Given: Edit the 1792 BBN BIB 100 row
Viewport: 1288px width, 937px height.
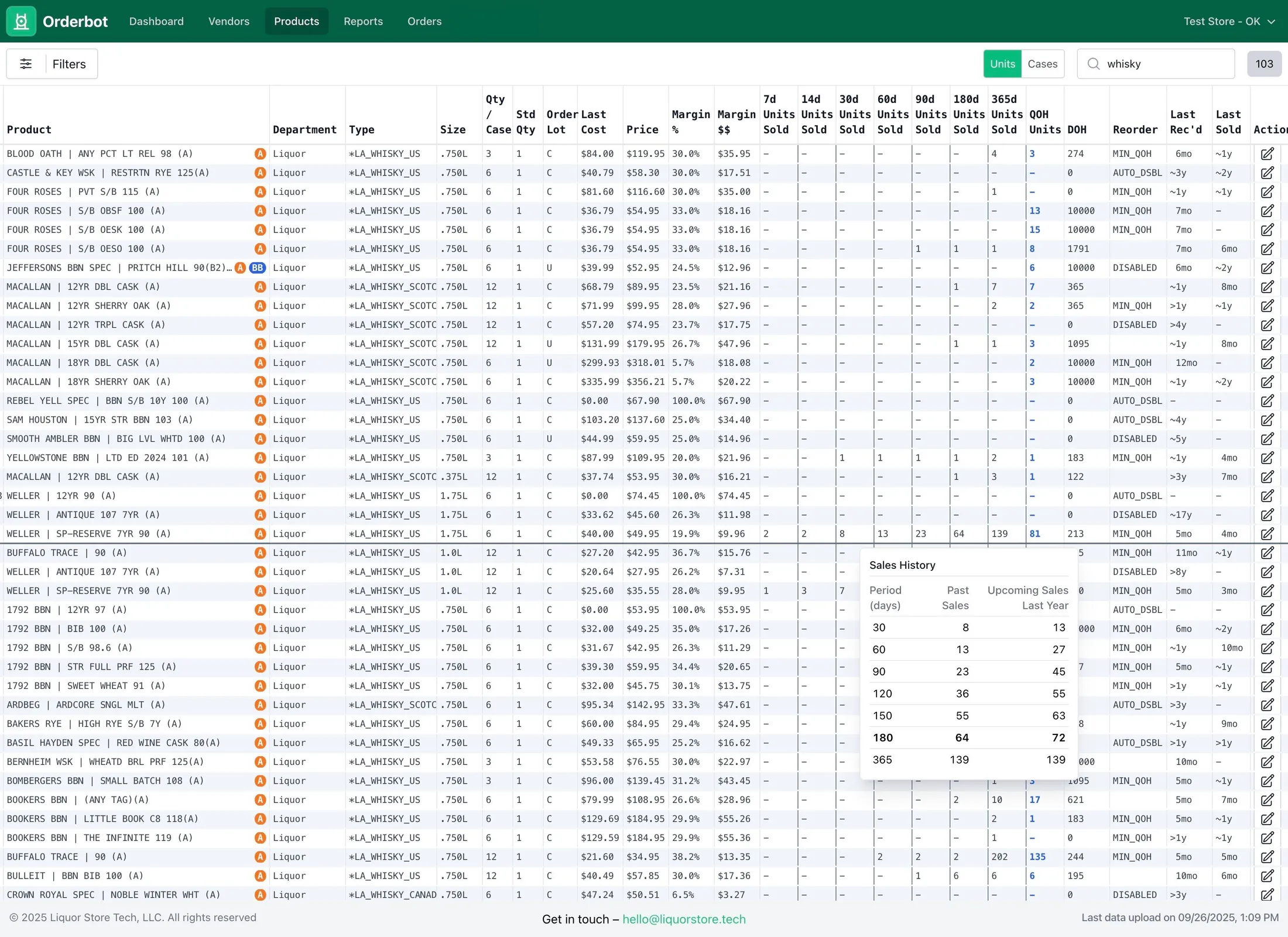Looking at the screenshot, I should pyautogui.click(x=1267, y=629).
